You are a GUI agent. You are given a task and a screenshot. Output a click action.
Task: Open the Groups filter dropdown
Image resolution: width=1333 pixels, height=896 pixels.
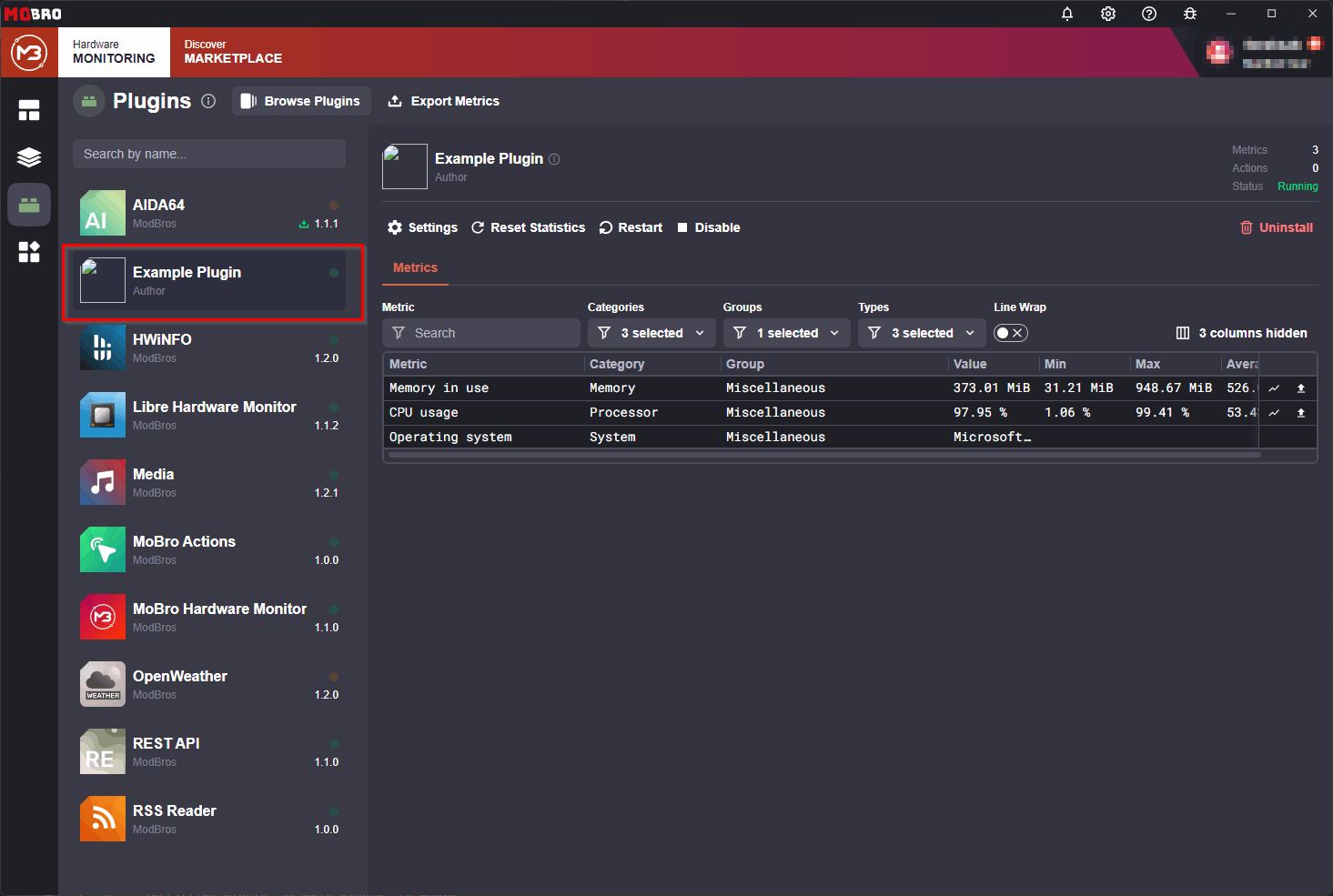[x=786, y=333]
